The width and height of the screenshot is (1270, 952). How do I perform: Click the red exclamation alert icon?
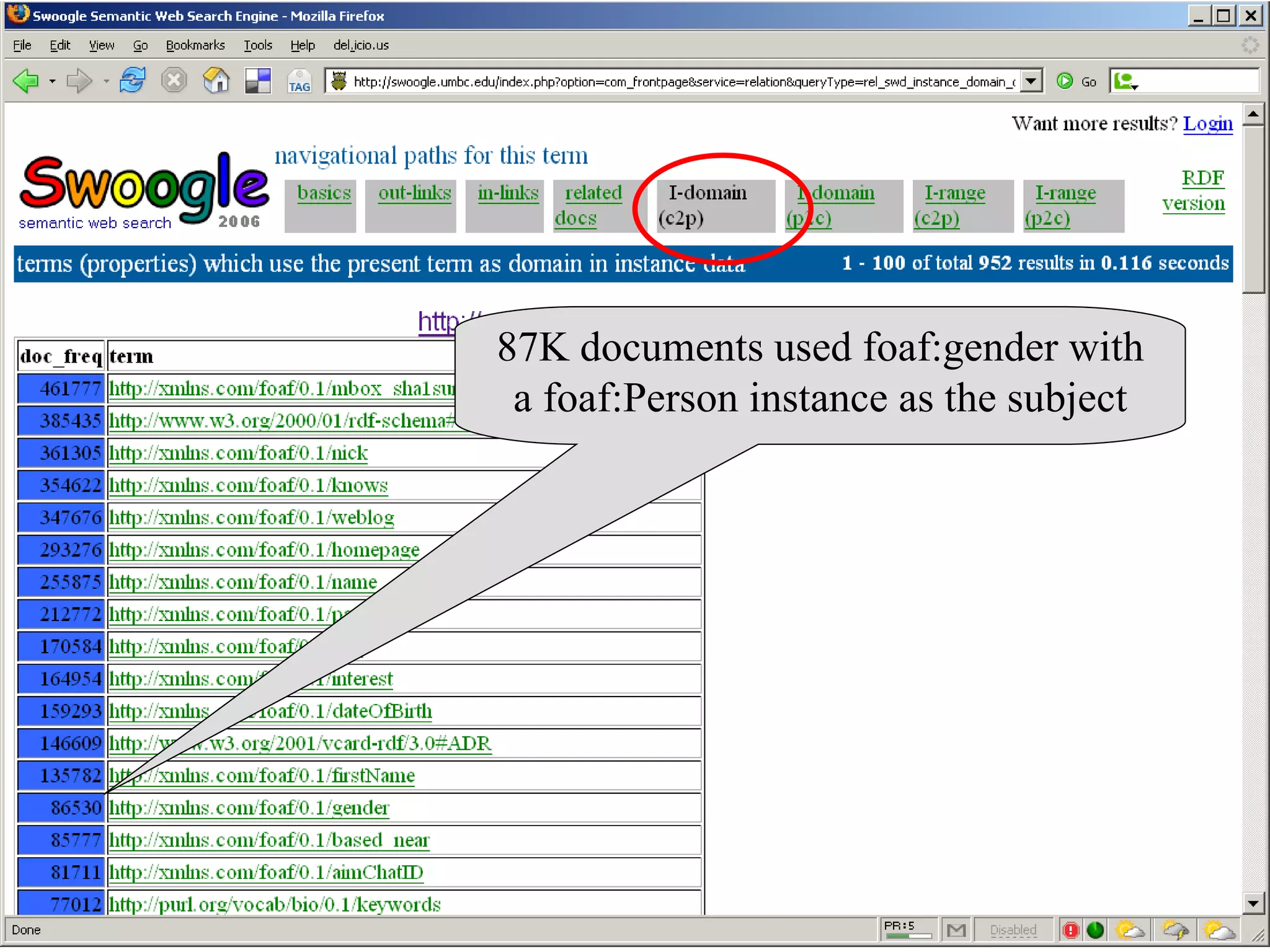[x=1071, y=930]
